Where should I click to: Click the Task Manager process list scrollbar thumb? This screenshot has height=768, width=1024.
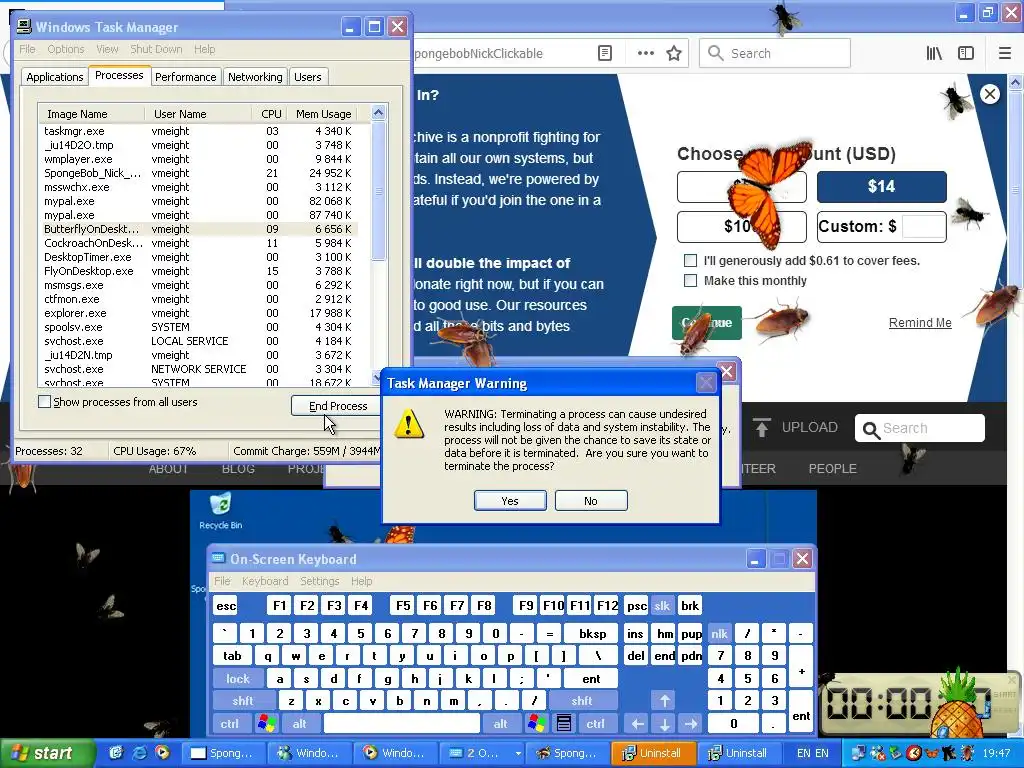coord(378,191)
